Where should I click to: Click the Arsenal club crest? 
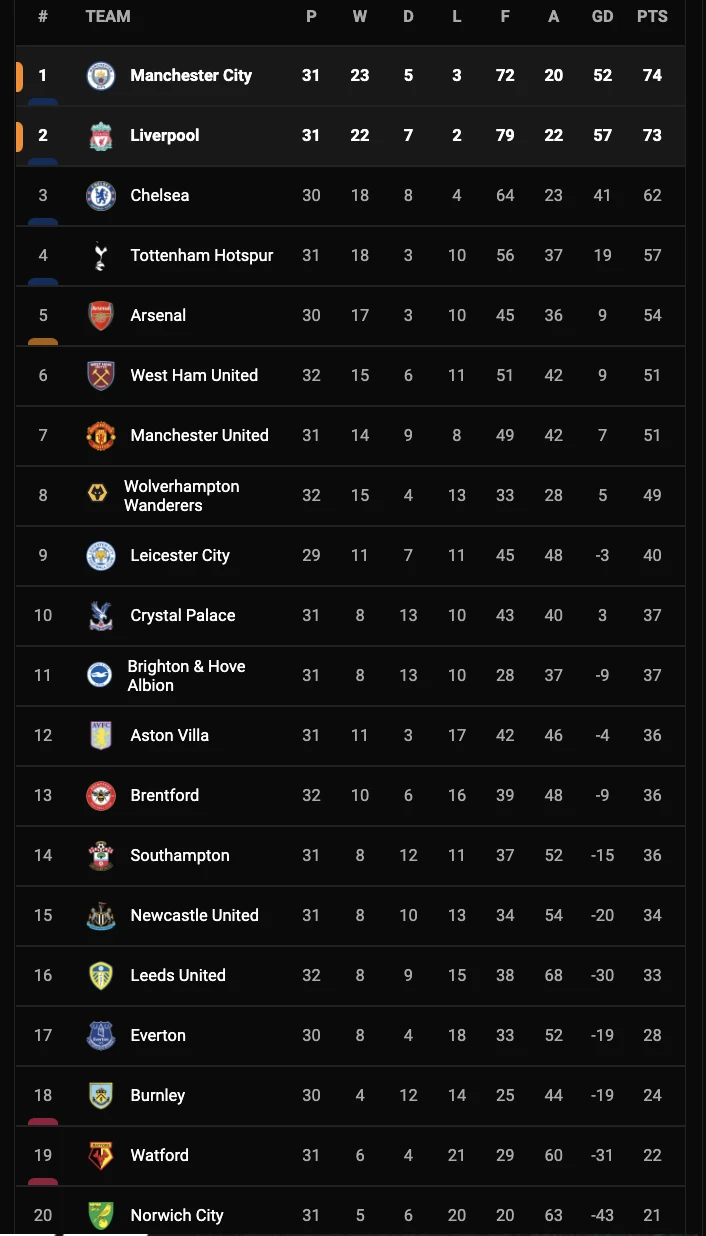tap(101, 316)
